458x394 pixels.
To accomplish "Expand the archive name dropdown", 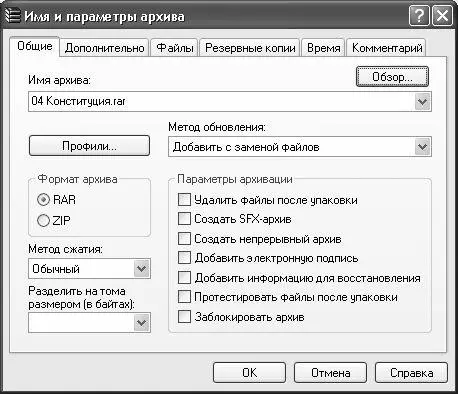I will (x=422, y=101).
